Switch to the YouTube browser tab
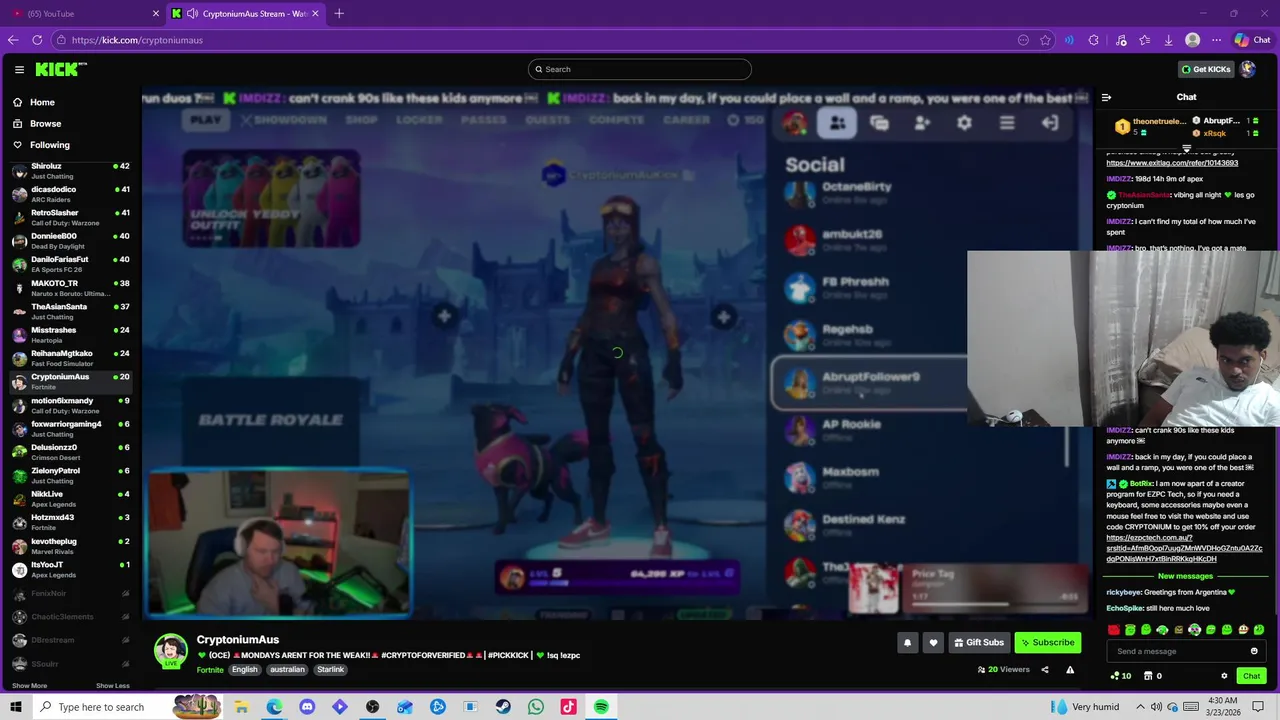 coord(85,13)
